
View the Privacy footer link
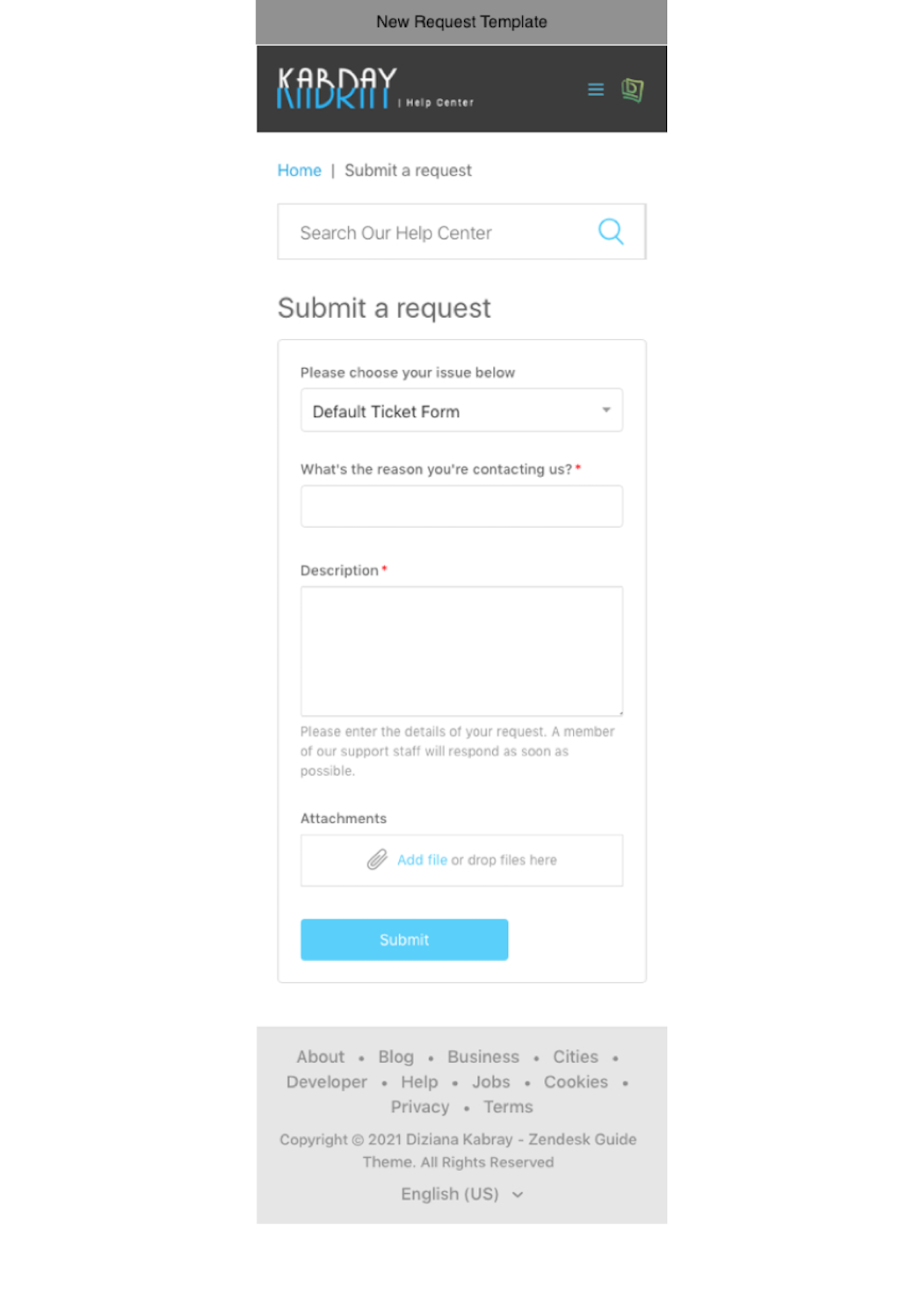point(419,1107)
